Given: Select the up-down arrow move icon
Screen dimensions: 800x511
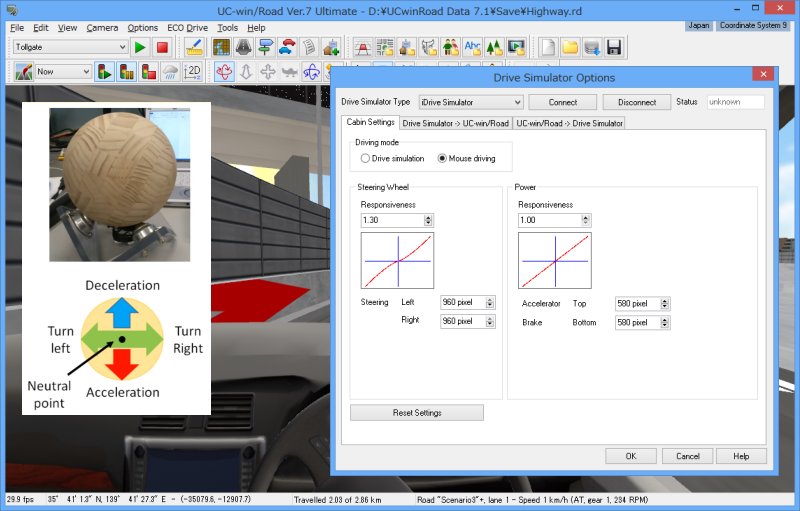Looking at the screenshot, I should [x=246, y=72].
